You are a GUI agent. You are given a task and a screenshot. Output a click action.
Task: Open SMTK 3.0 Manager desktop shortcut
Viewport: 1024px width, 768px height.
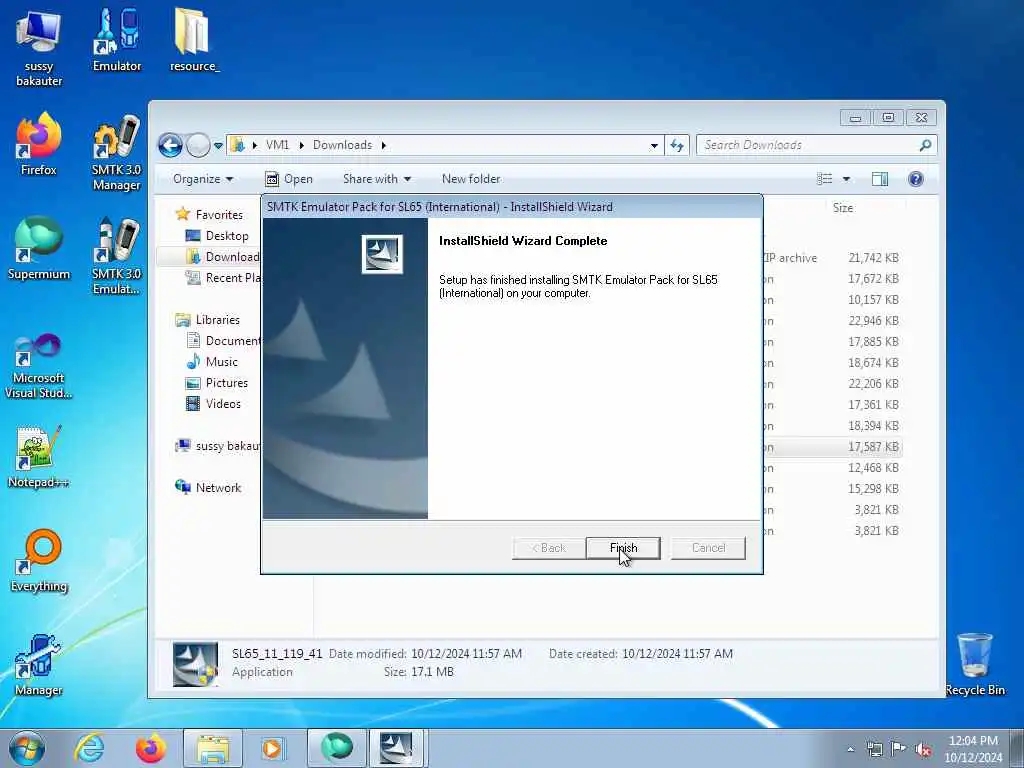pos(116,153)
